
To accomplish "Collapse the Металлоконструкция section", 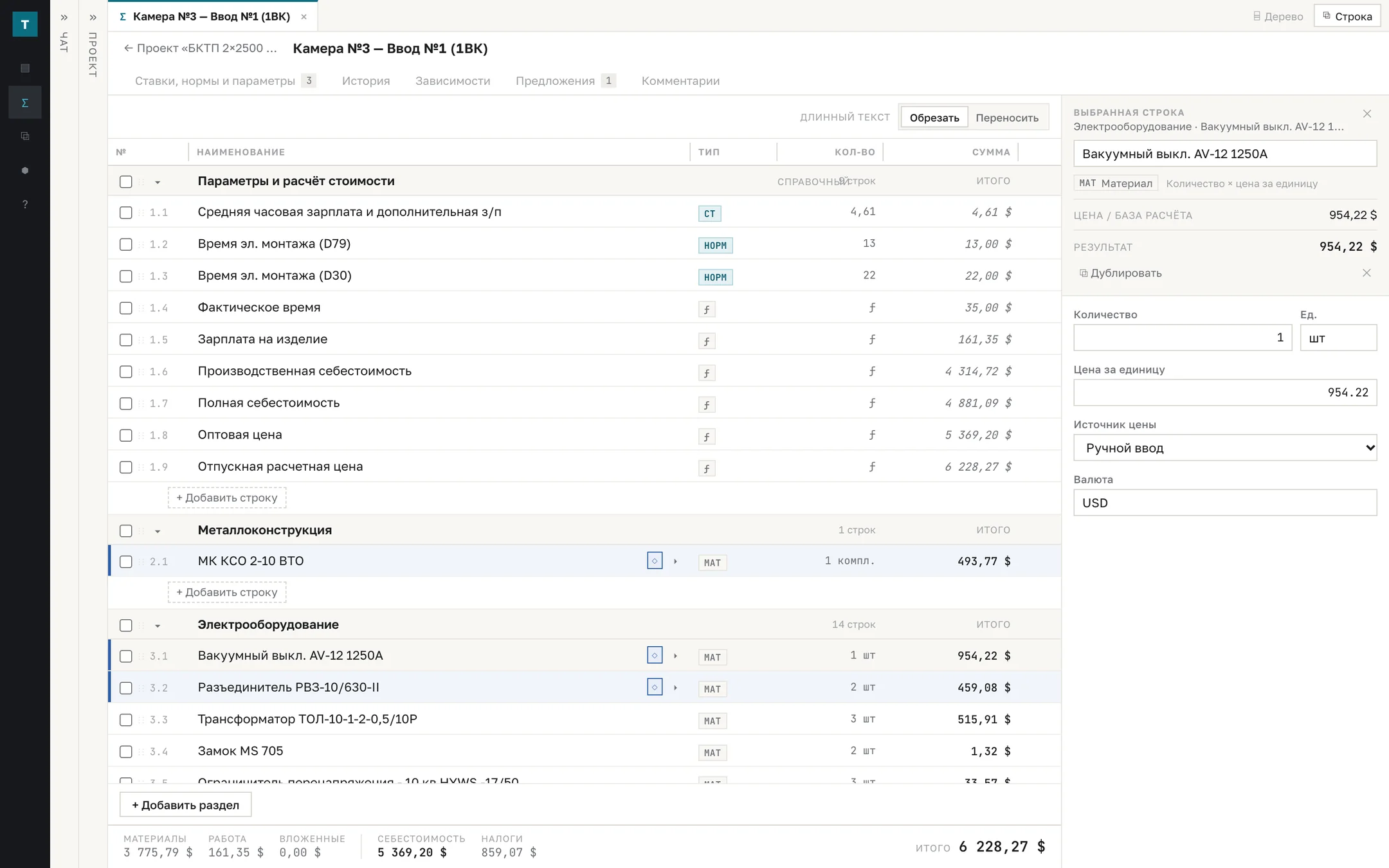I will point(158,532).
